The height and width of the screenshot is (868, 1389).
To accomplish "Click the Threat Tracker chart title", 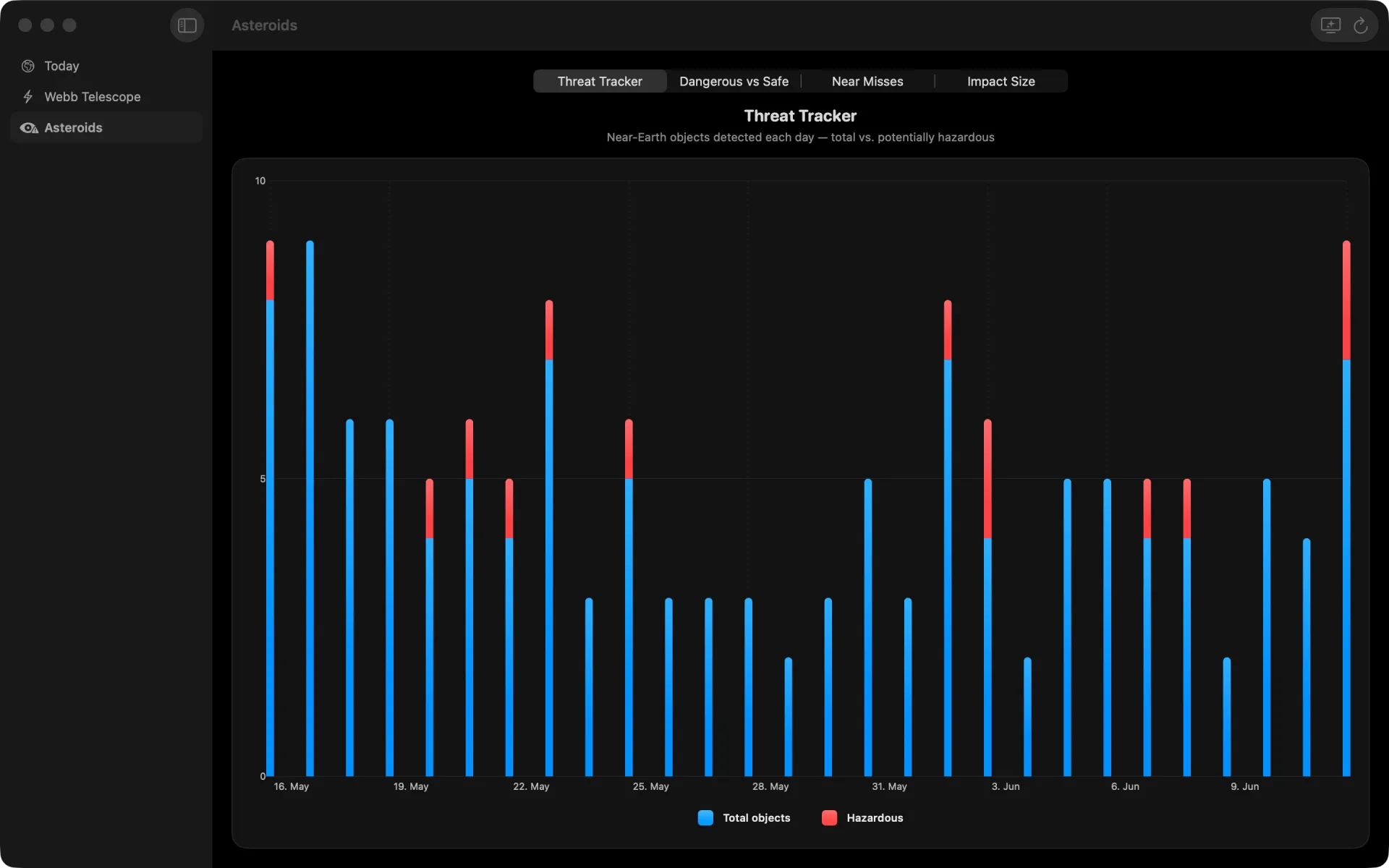I will 800,116.
